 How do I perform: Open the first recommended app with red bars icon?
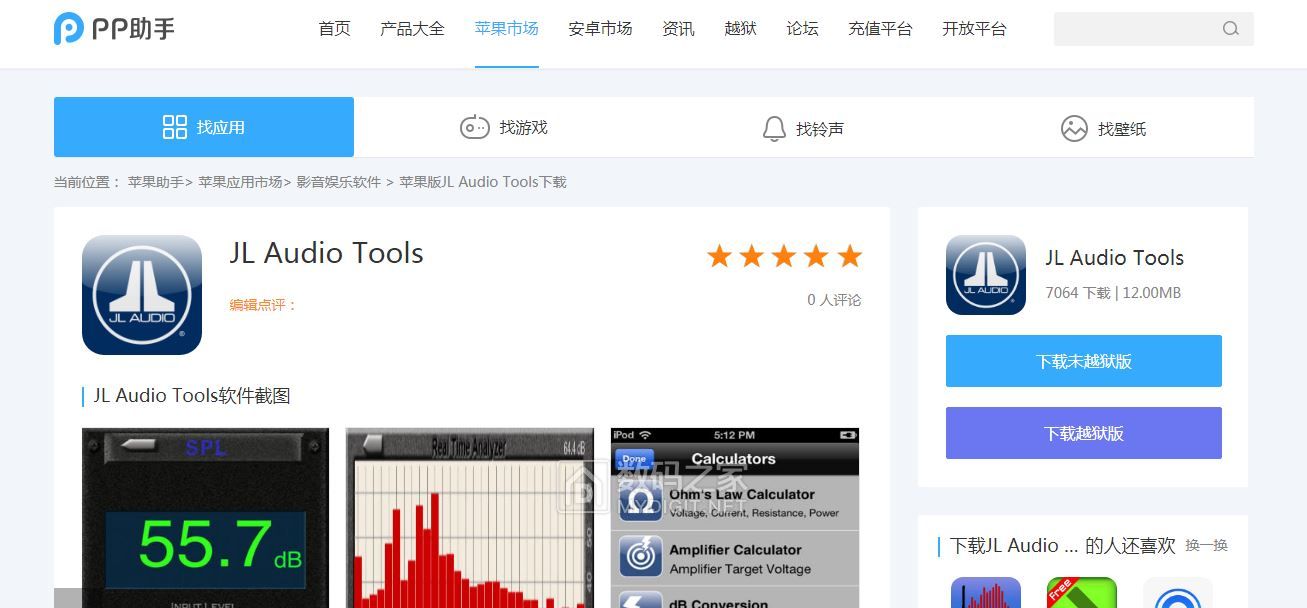[x=986, y=592]
